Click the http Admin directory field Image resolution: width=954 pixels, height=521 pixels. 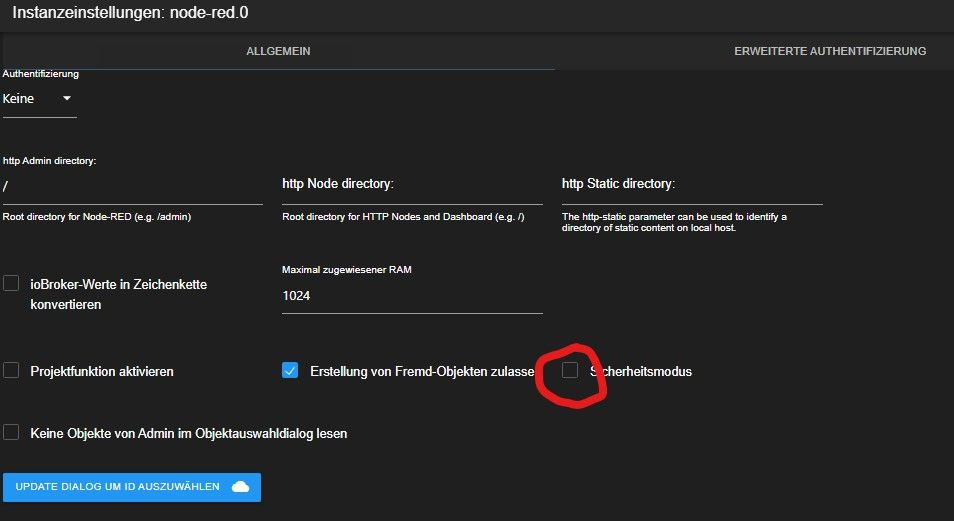point(133,187)
